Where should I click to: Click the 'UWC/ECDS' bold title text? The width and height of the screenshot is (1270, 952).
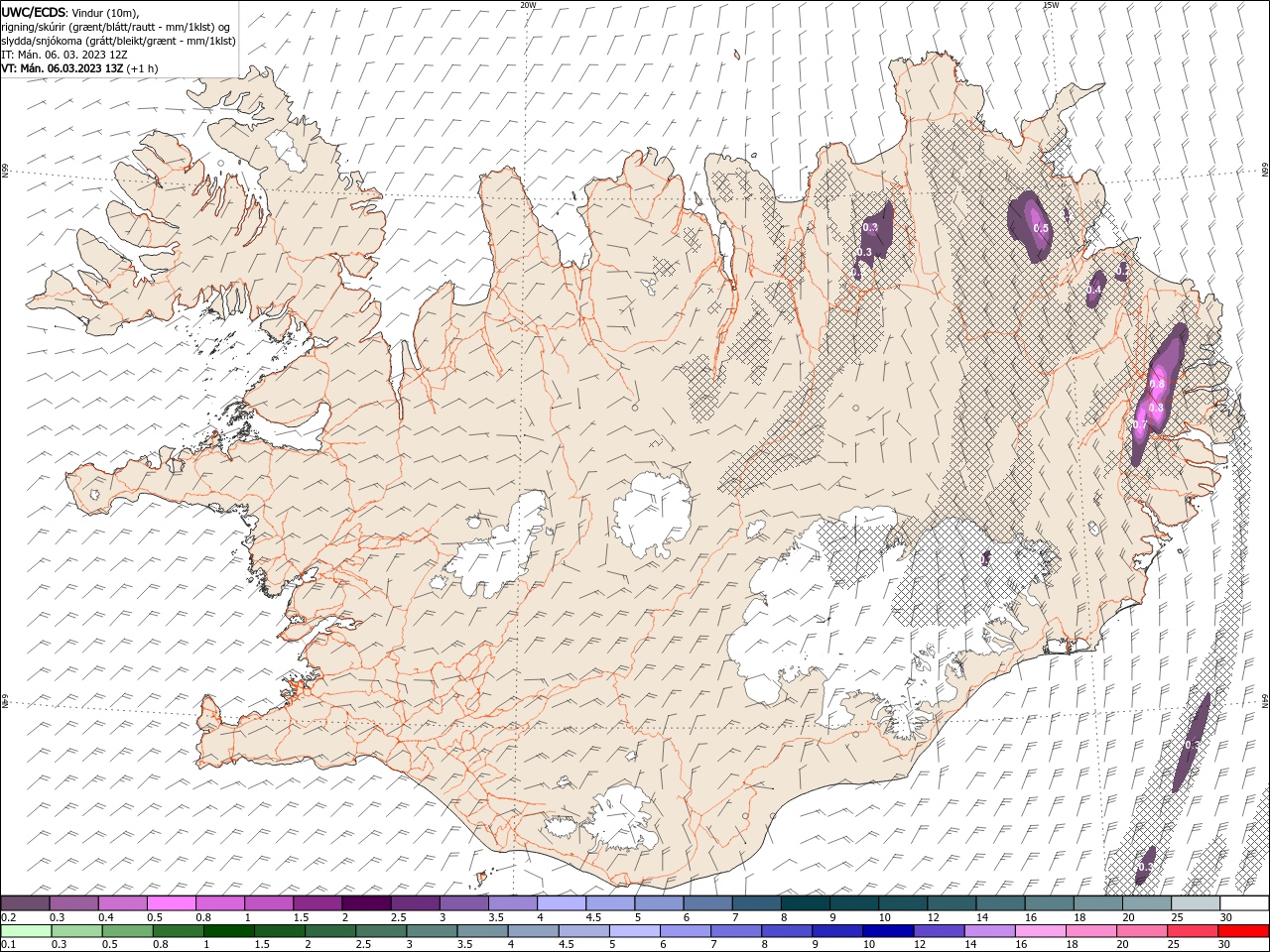point(34,12)
